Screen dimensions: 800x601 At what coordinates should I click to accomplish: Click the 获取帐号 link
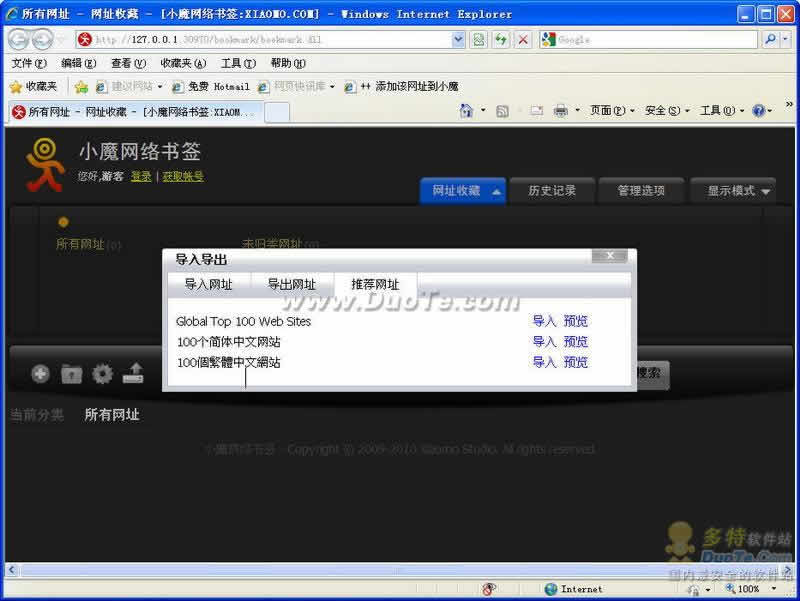(183, 177)
